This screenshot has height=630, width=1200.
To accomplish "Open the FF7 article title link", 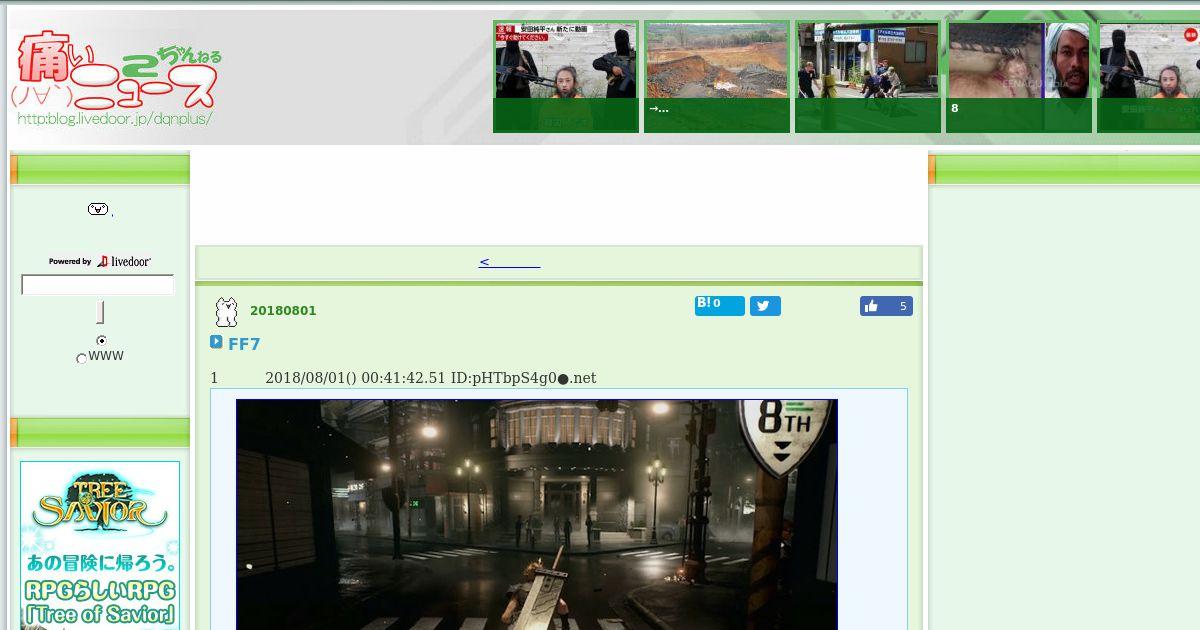I will 244,344.
